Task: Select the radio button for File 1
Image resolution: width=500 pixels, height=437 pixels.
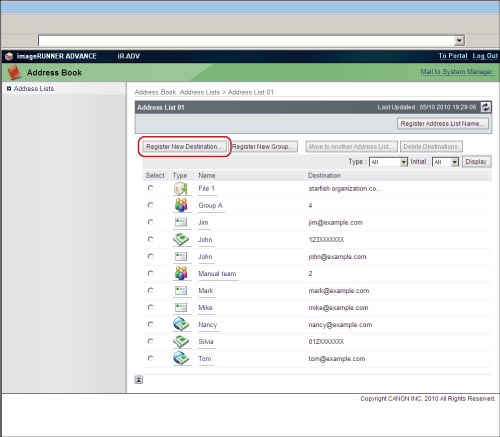Action: 150,188
